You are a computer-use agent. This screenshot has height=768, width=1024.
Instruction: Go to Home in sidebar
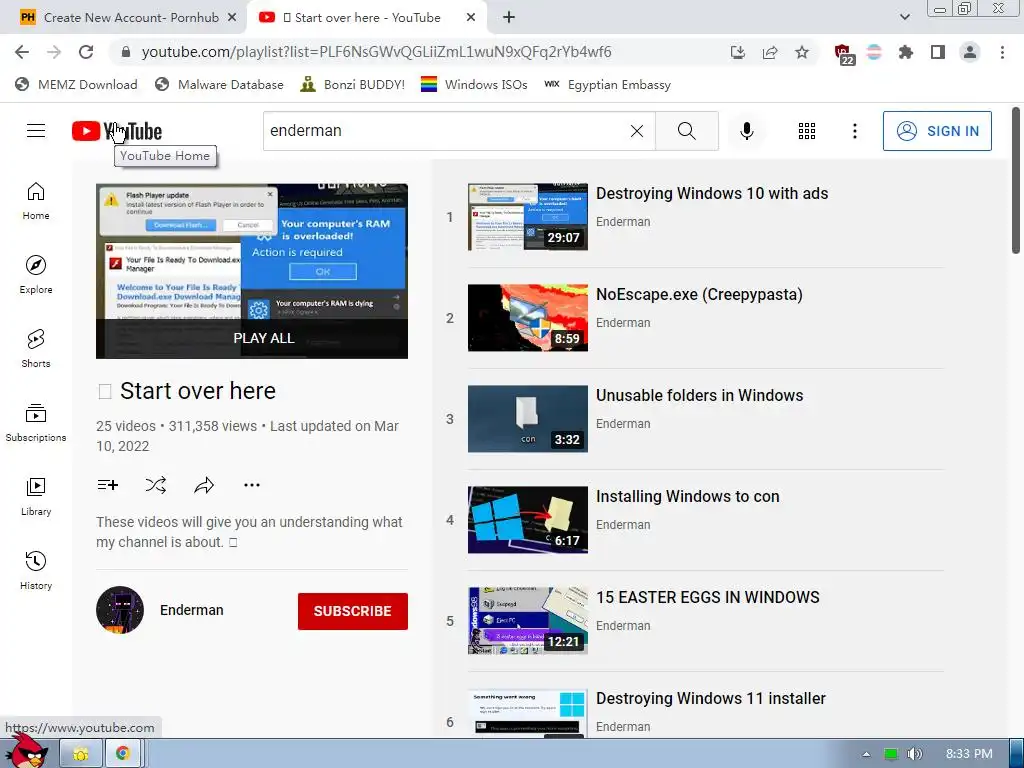pyautogui.click(x=36, y=201)
